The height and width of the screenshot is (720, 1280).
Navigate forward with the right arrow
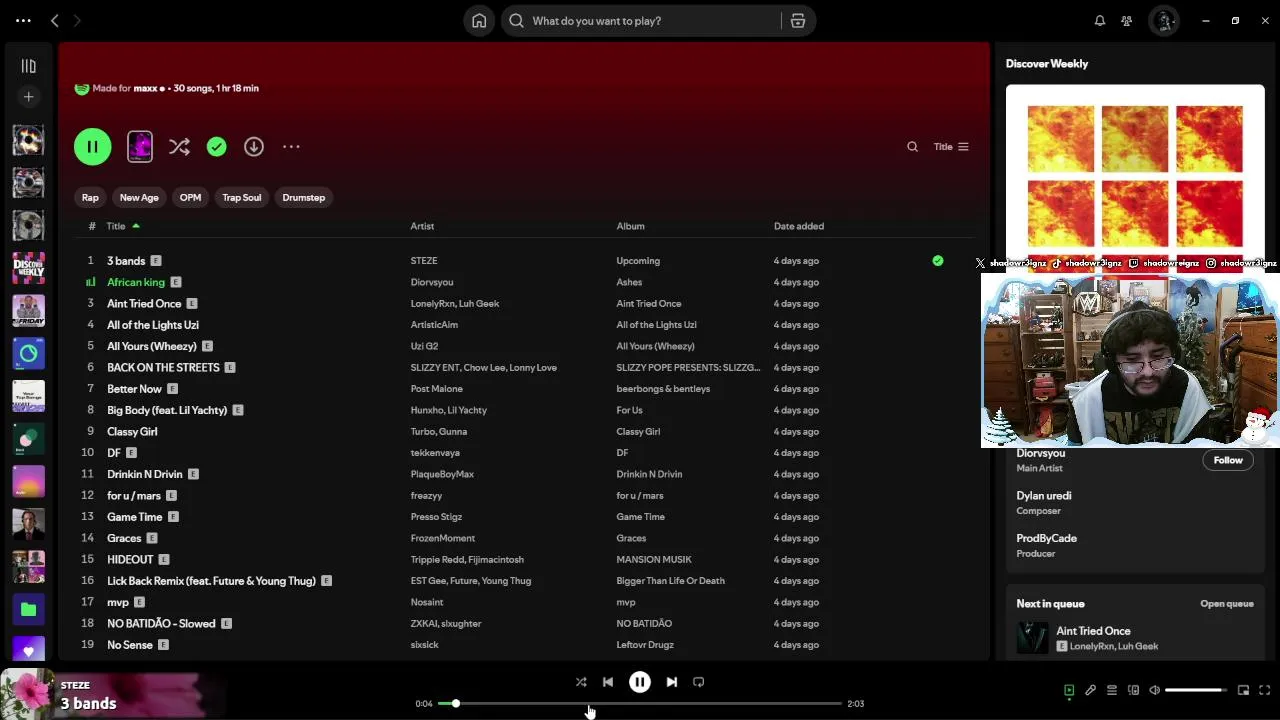(77, 21)
